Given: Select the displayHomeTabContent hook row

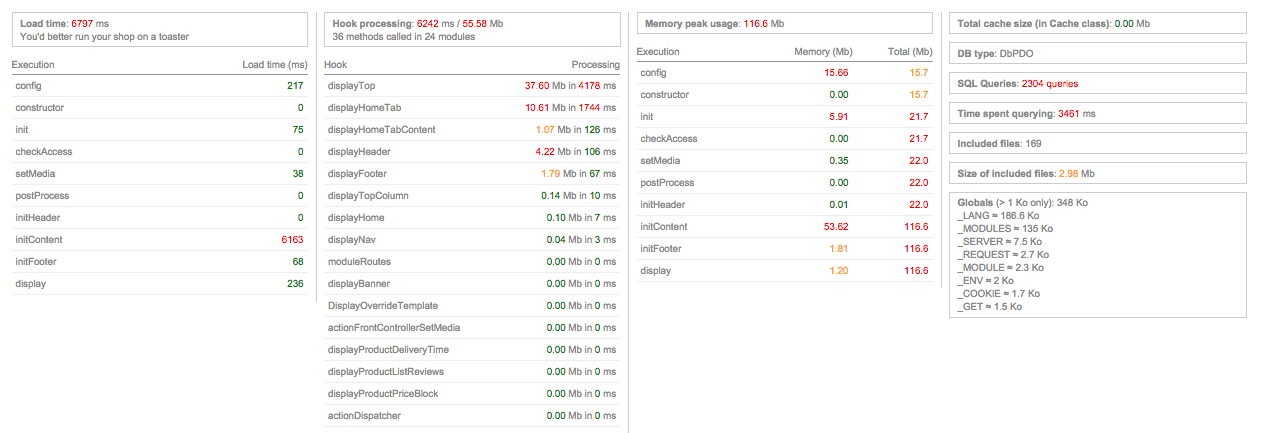Looking at the screenshot, I should (x=472, y=130).
